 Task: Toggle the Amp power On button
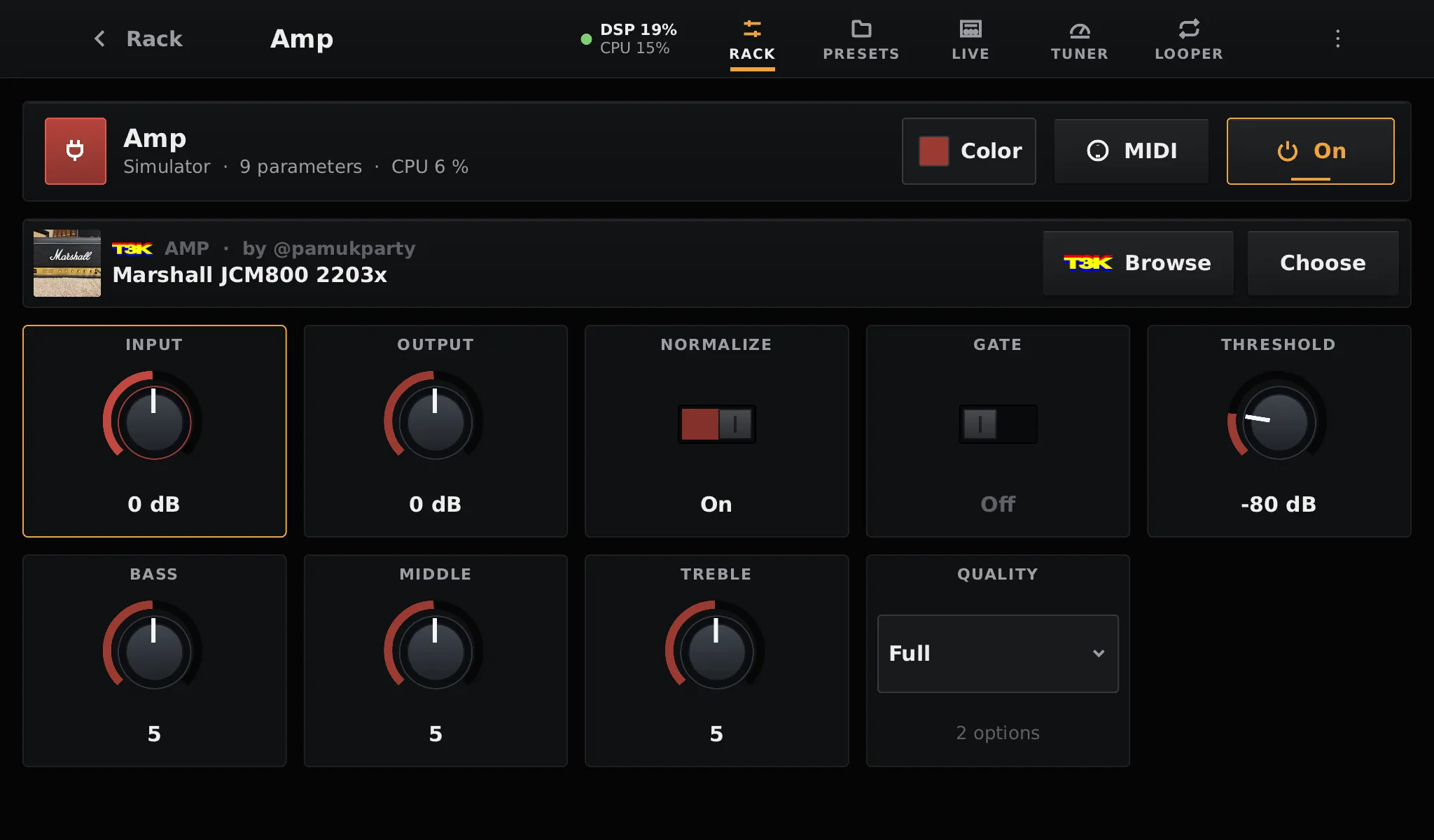tap(1311, 151)
